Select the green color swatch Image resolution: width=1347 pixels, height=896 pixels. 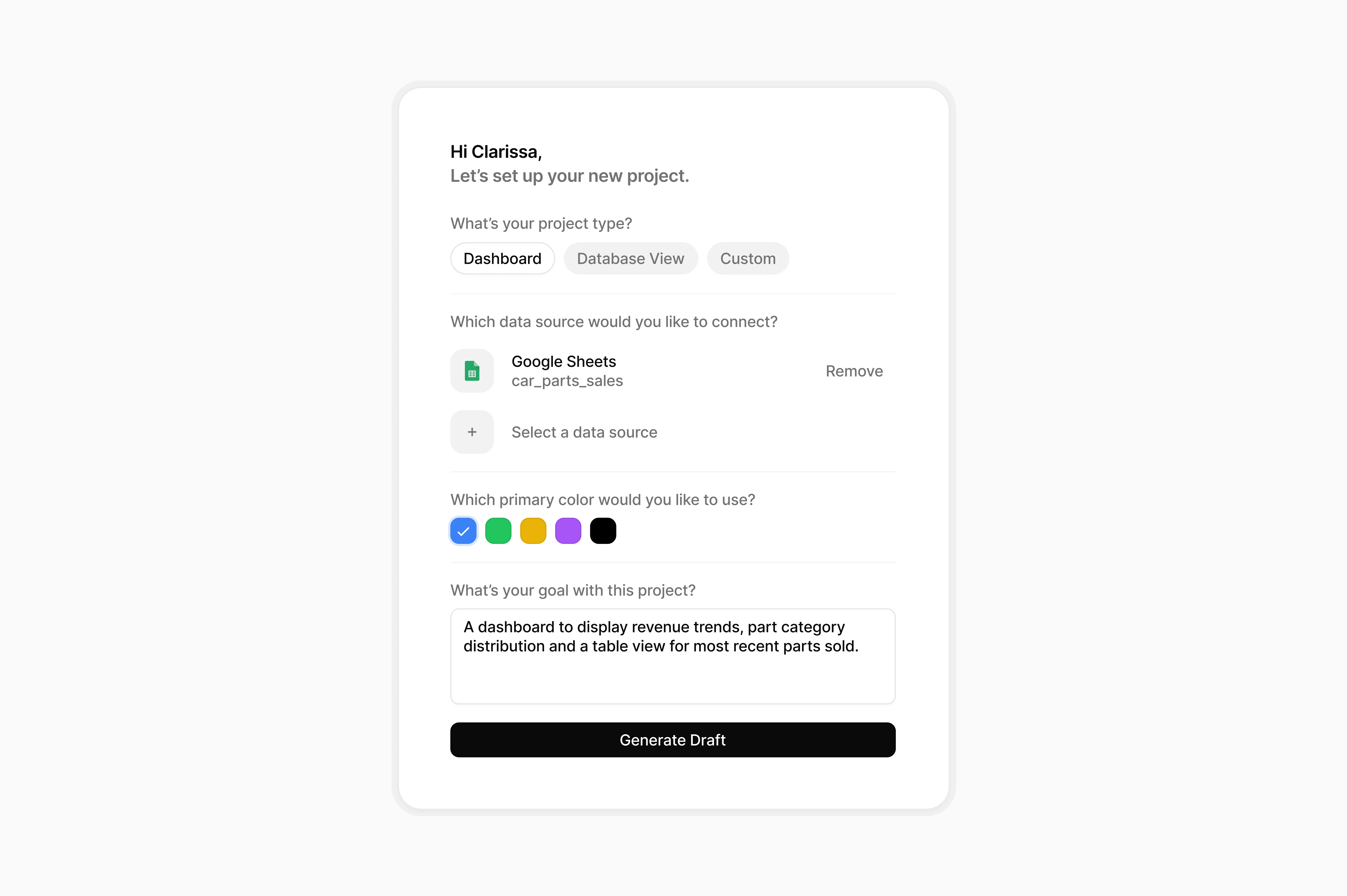click(498, 531)
